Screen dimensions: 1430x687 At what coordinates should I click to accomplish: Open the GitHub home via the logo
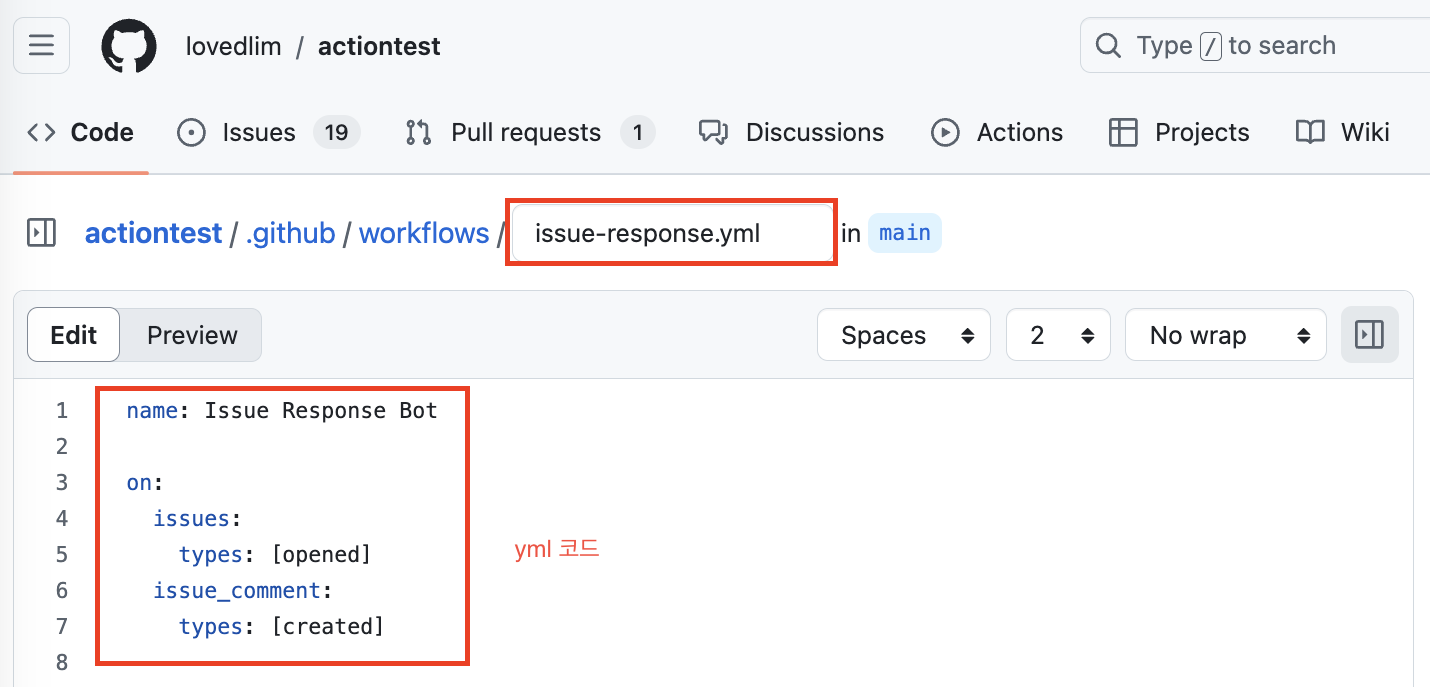129,45
